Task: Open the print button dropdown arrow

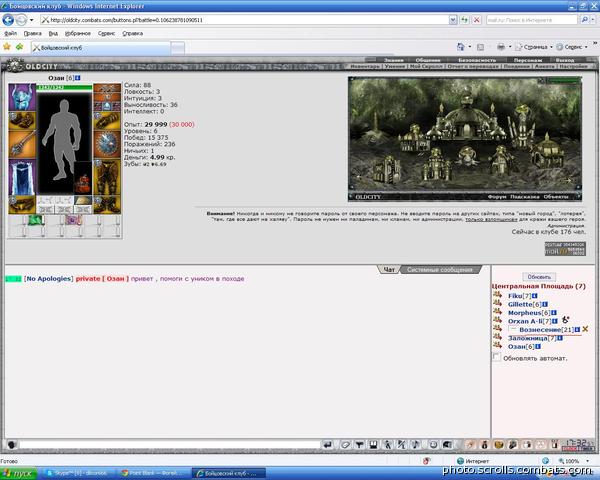Action: (x=510, y=47)
